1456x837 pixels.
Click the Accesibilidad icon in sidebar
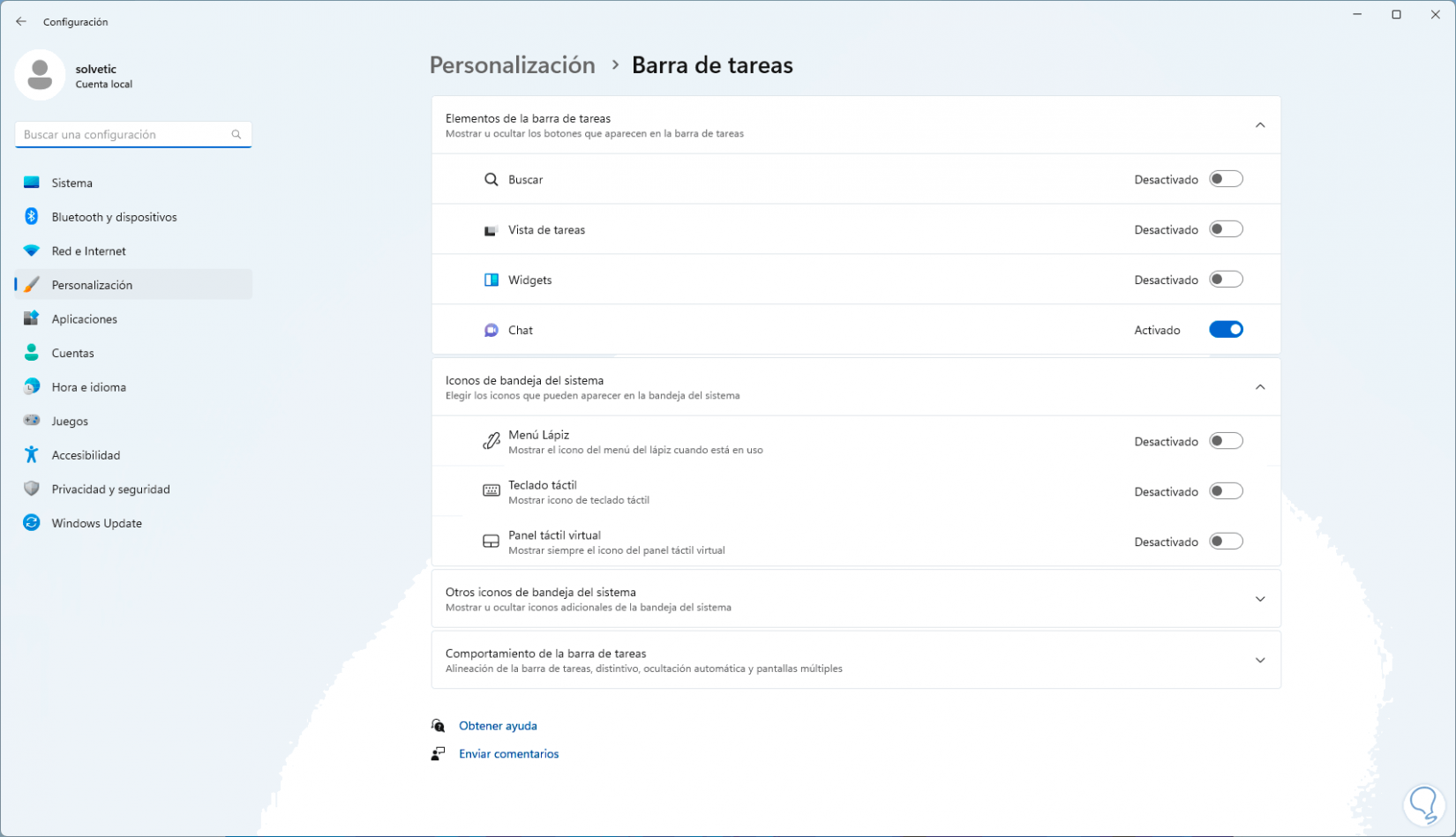32,455
